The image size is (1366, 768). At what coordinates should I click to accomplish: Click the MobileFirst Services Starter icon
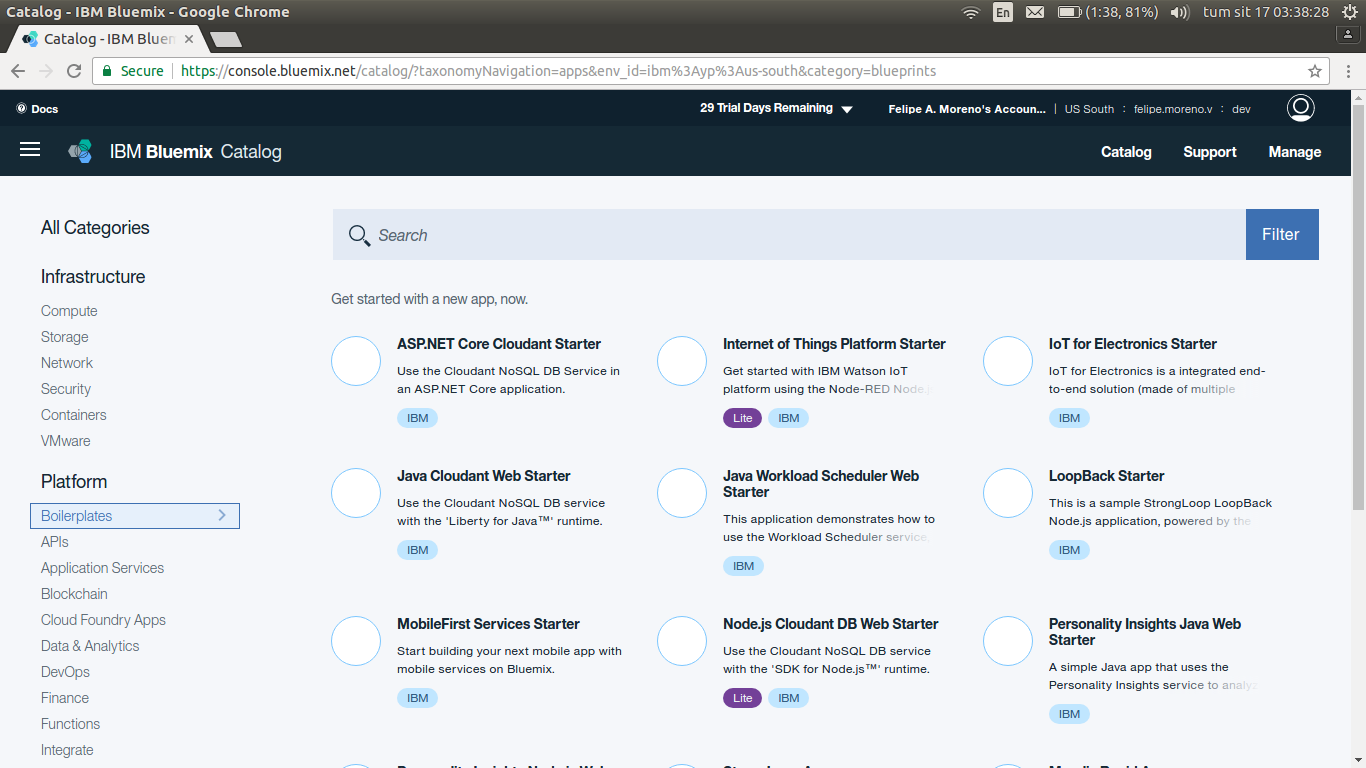pyautogui.click(x=356, y=641)
